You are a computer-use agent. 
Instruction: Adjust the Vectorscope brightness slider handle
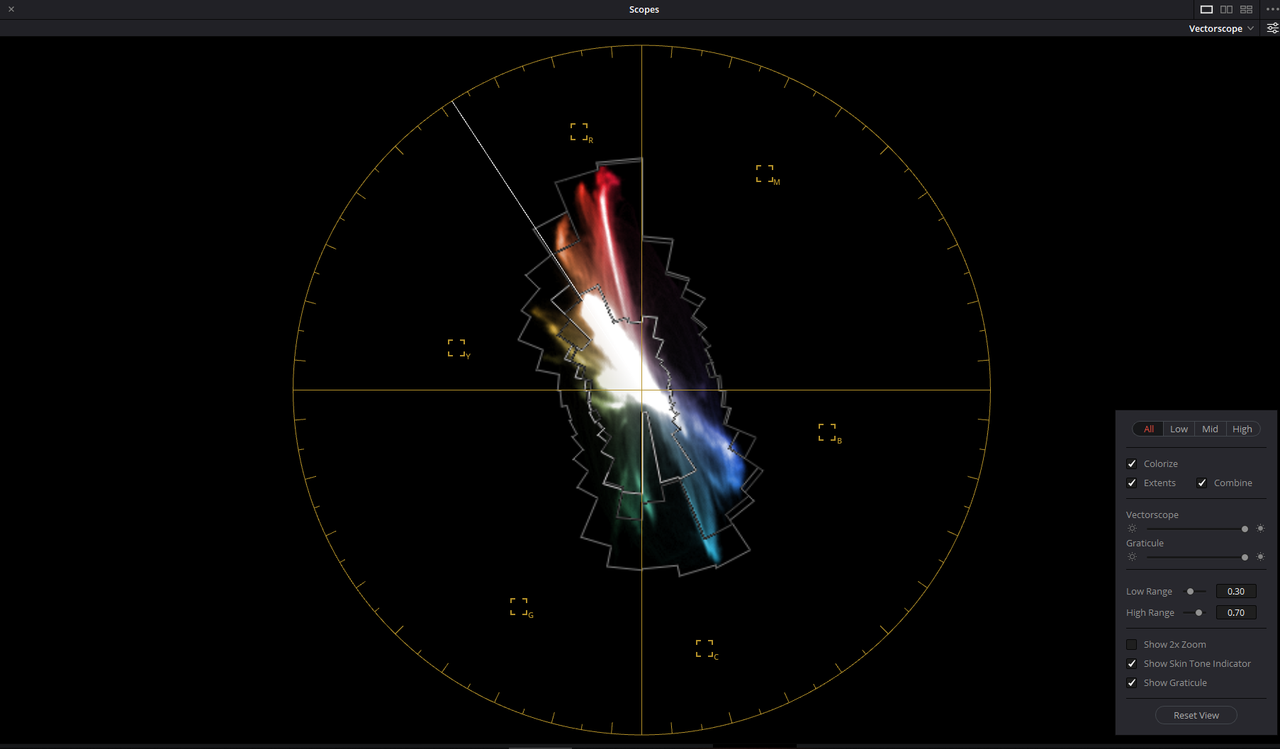click(1245, 528)
